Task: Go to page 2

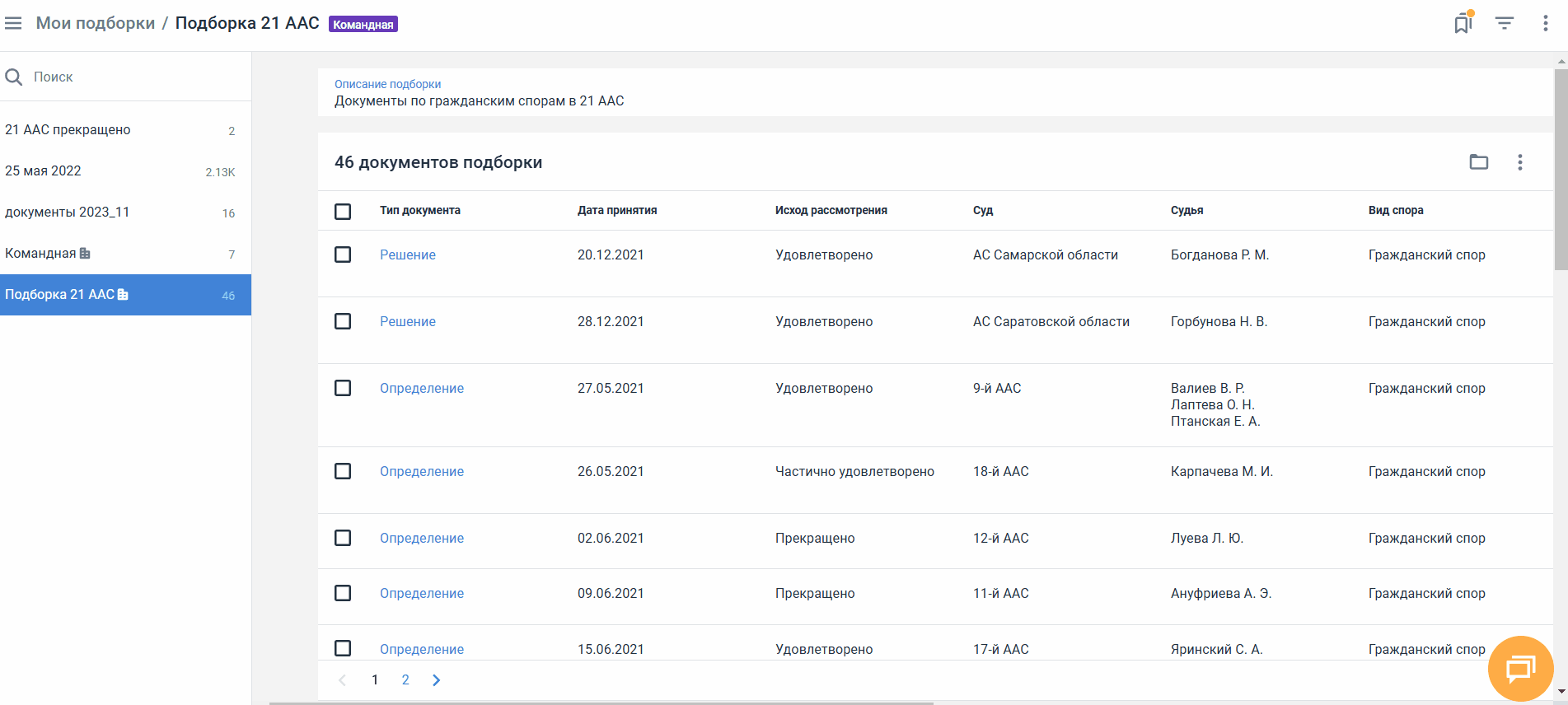Action: click(405, 680)
